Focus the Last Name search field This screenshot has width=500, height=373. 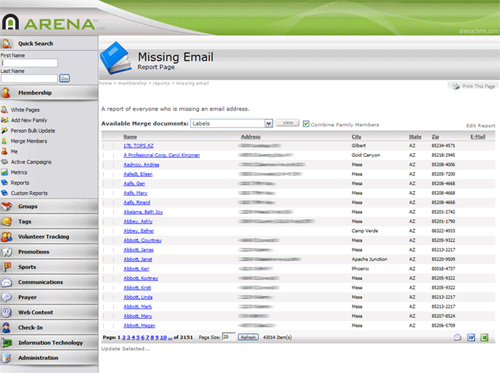[x=29, y=78]
